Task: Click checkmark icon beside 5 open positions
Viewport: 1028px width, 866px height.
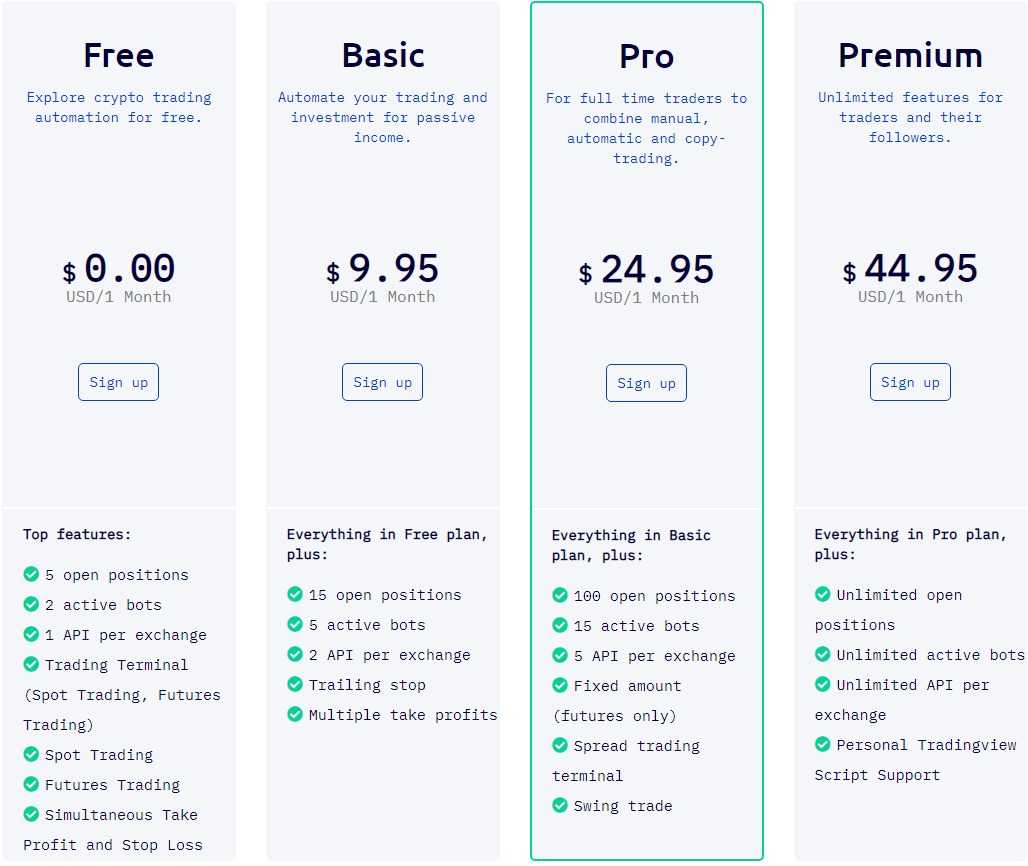Action: tap(31, 574)
